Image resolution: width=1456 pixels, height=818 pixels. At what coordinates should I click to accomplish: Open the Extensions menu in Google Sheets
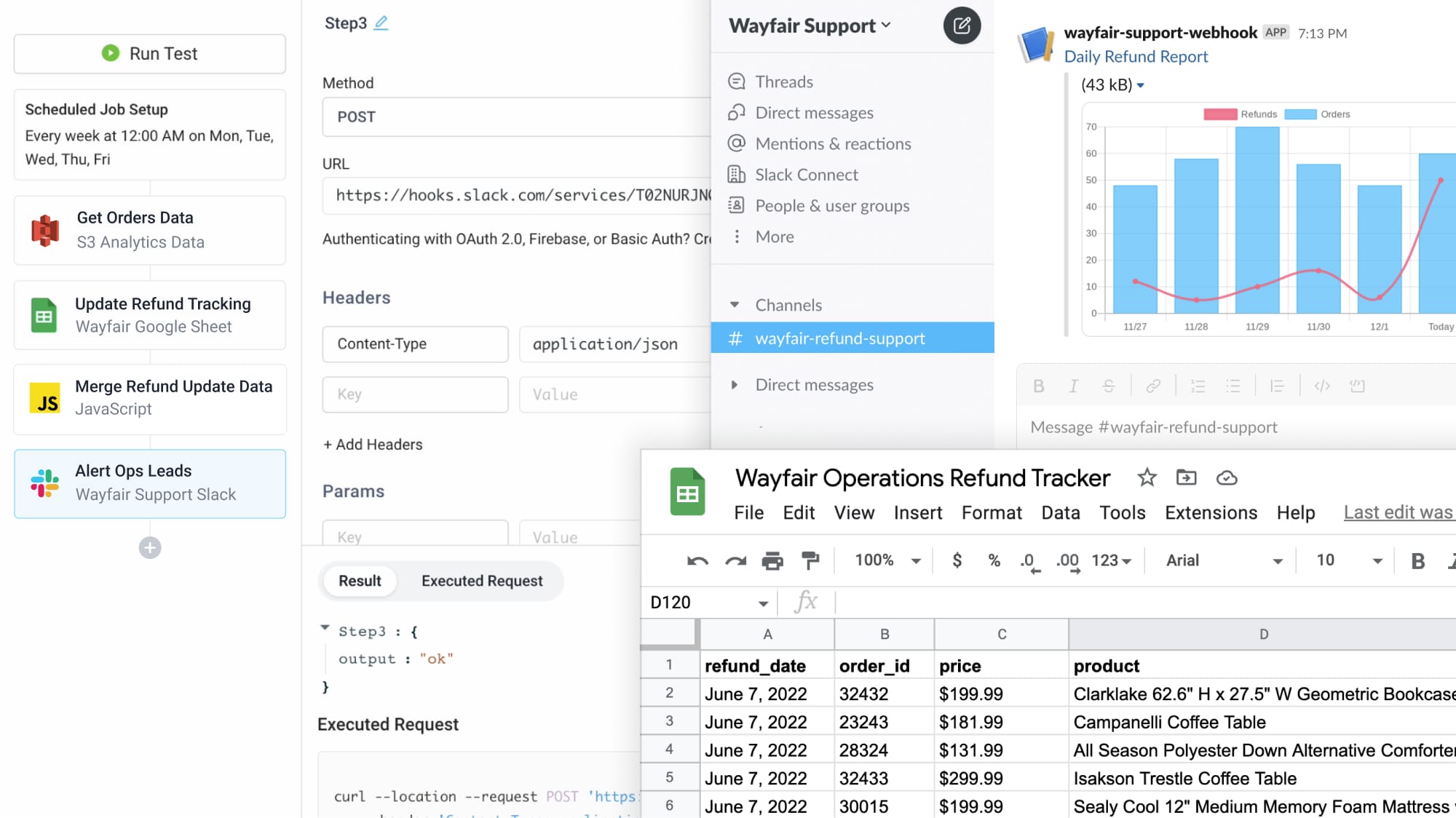click(x=1210, y=512)
